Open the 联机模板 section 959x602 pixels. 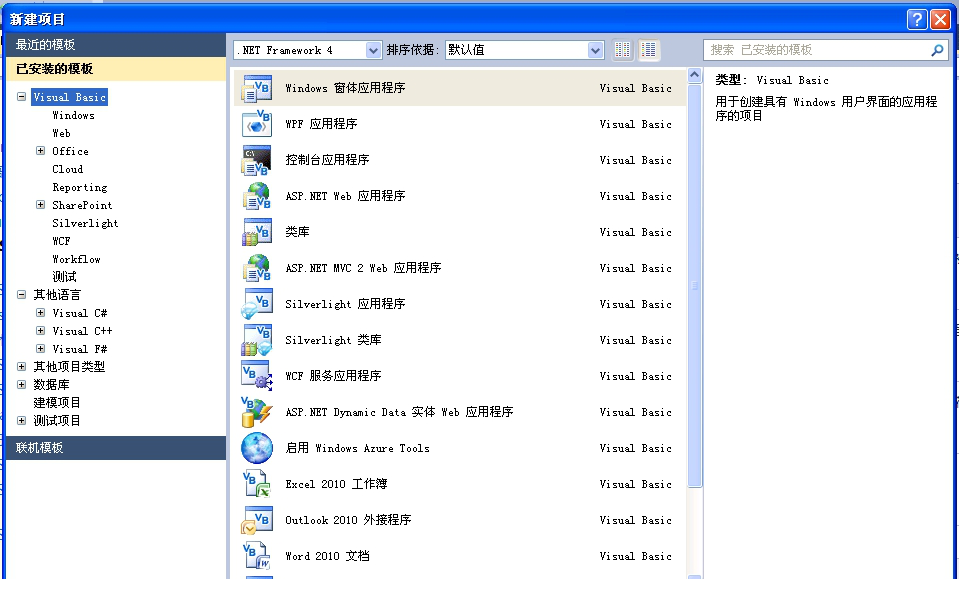tap(116, 448)
